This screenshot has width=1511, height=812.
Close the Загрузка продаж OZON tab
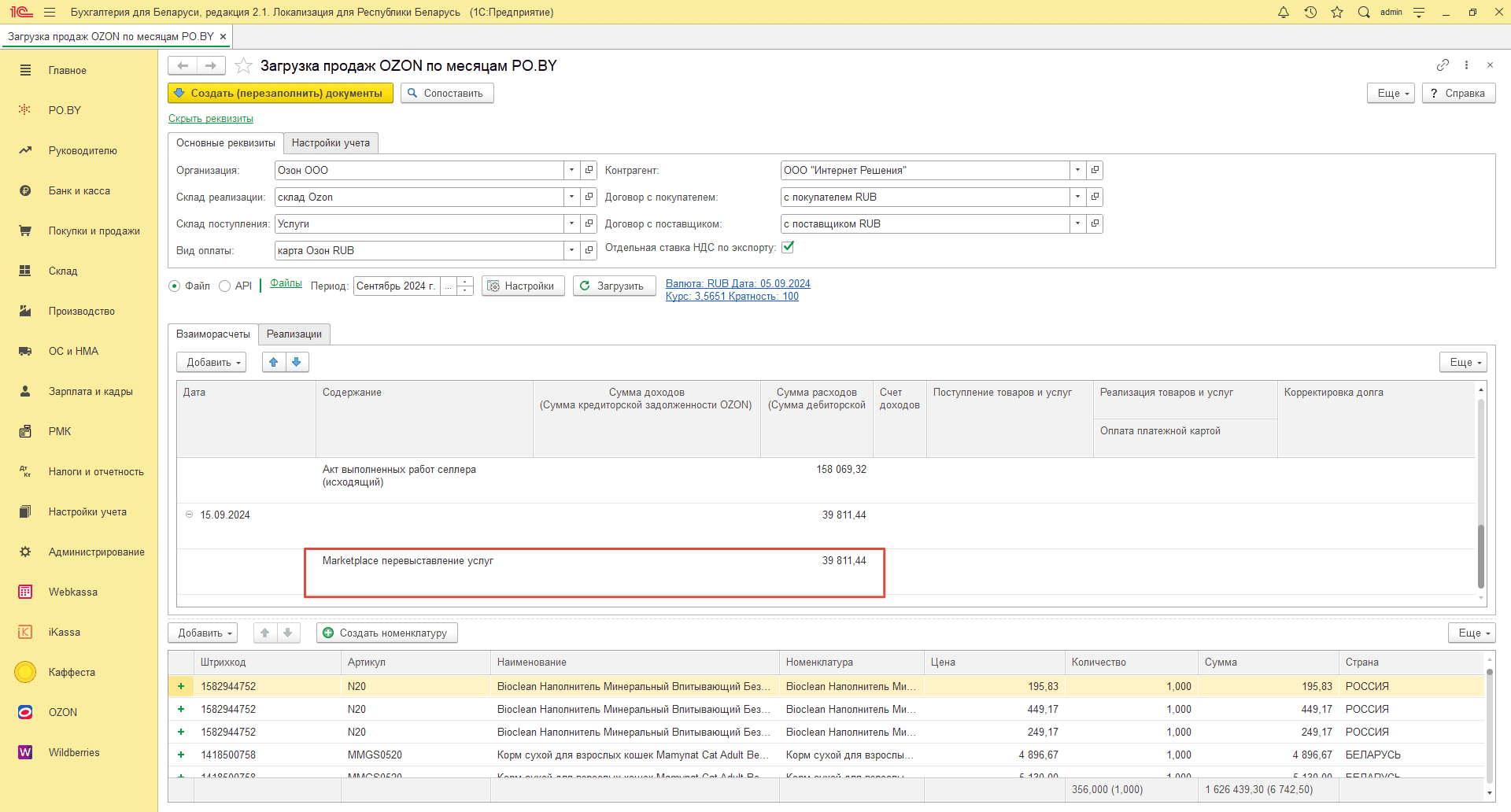[x=223, y=36]
